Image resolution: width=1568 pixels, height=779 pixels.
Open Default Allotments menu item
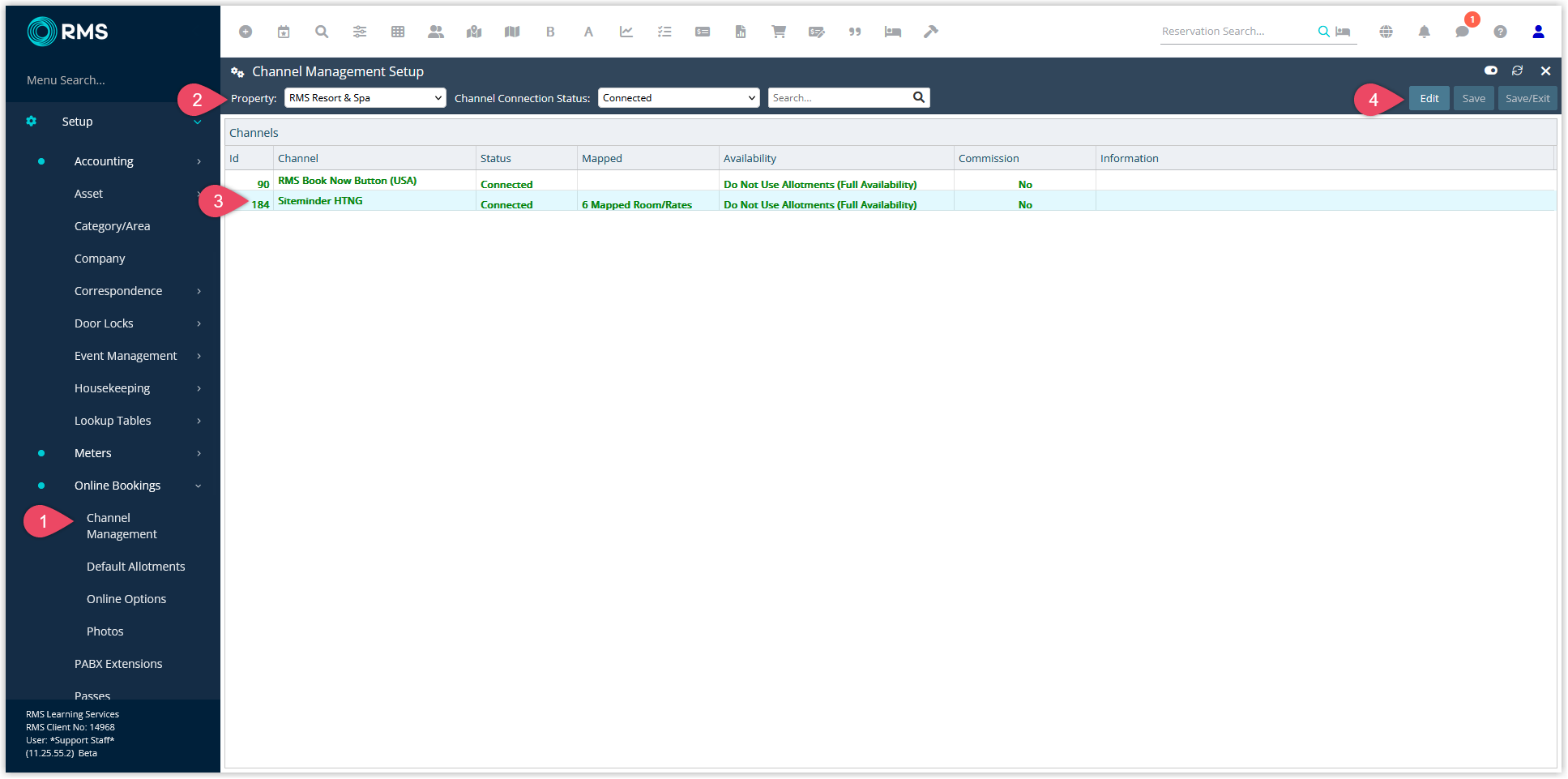pyautogui.click(x=135, y=567)
